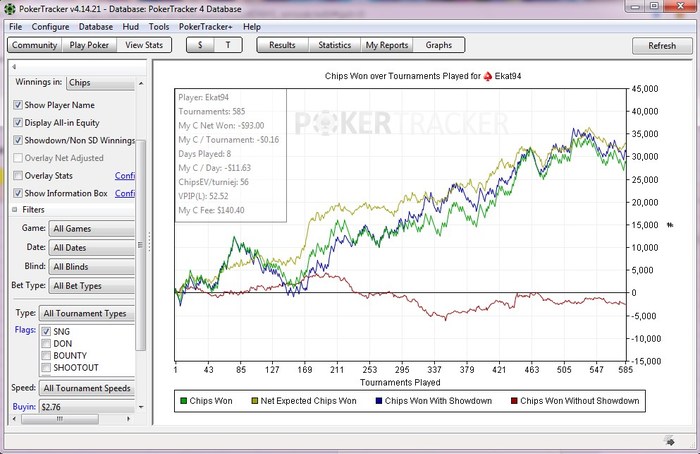700x454 pixels.
Task: Open the All Tournament Speeds dropdown
Action: click(87, 388)
